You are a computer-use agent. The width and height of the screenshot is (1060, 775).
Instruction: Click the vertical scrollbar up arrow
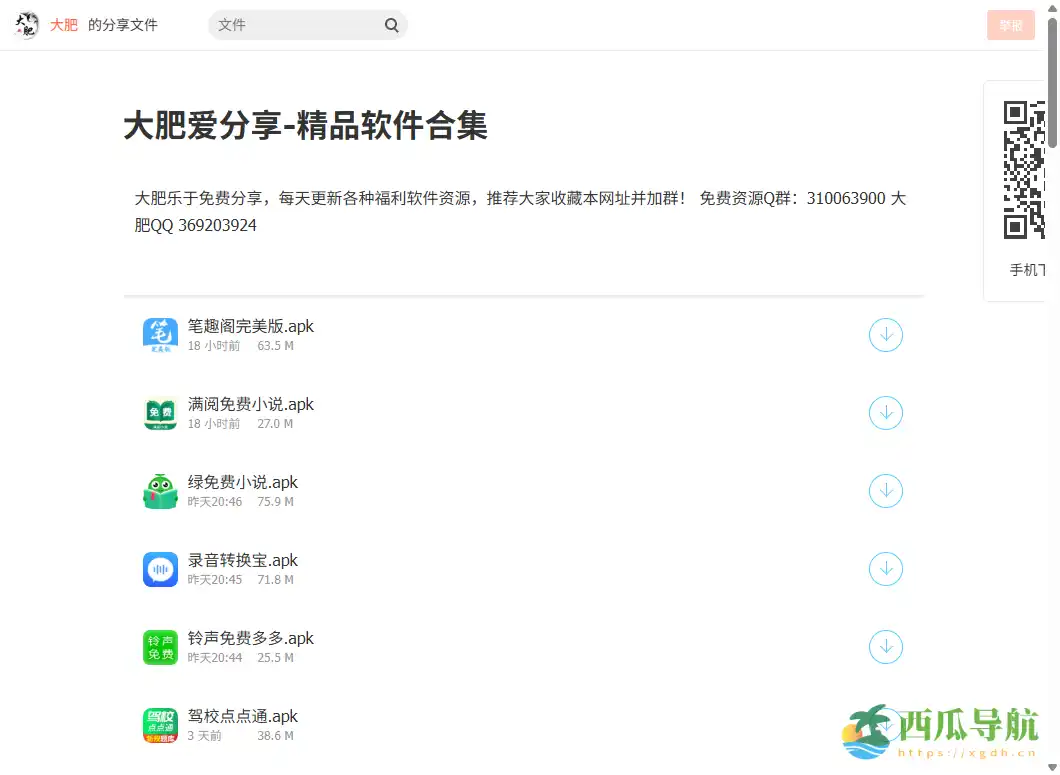click(1053, 7)
